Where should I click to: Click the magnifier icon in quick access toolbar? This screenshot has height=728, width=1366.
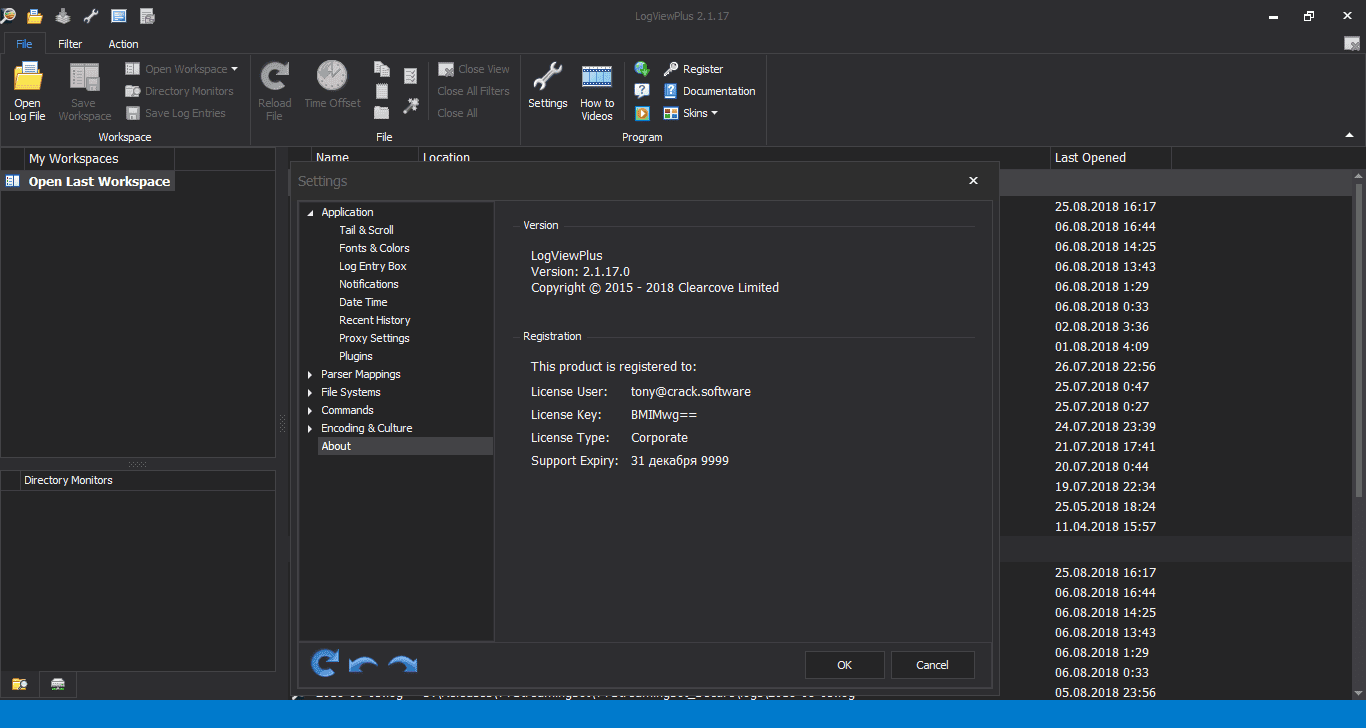point(9,16)
